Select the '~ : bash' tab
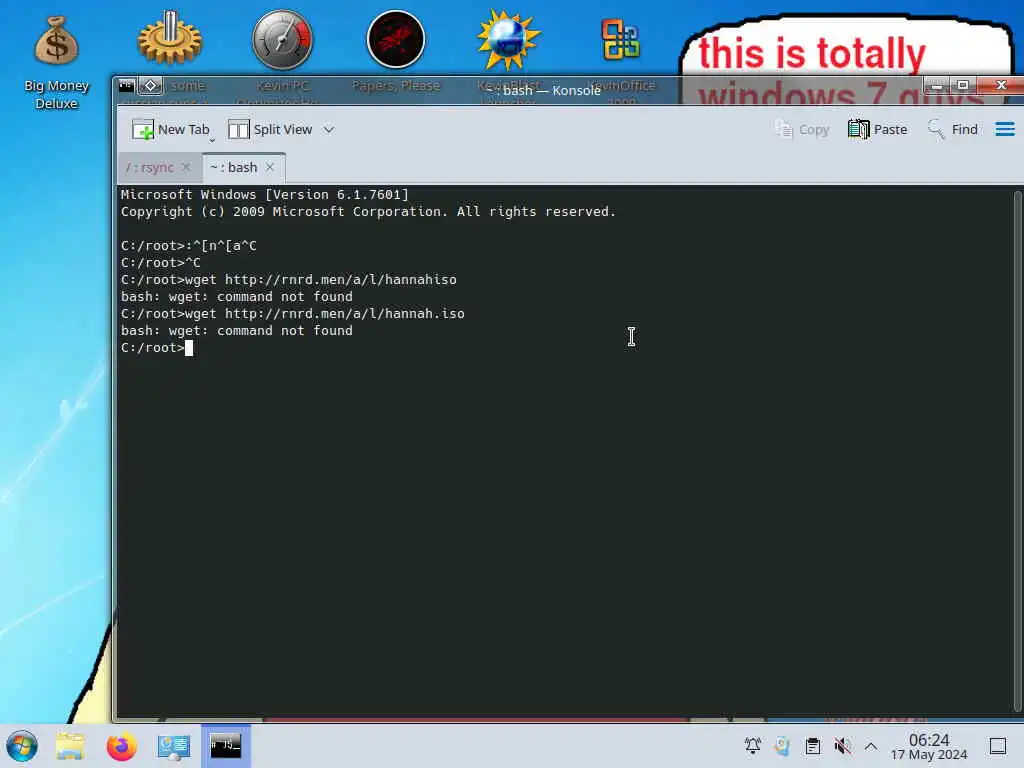 pyautogui.click(x=233, y=168)
